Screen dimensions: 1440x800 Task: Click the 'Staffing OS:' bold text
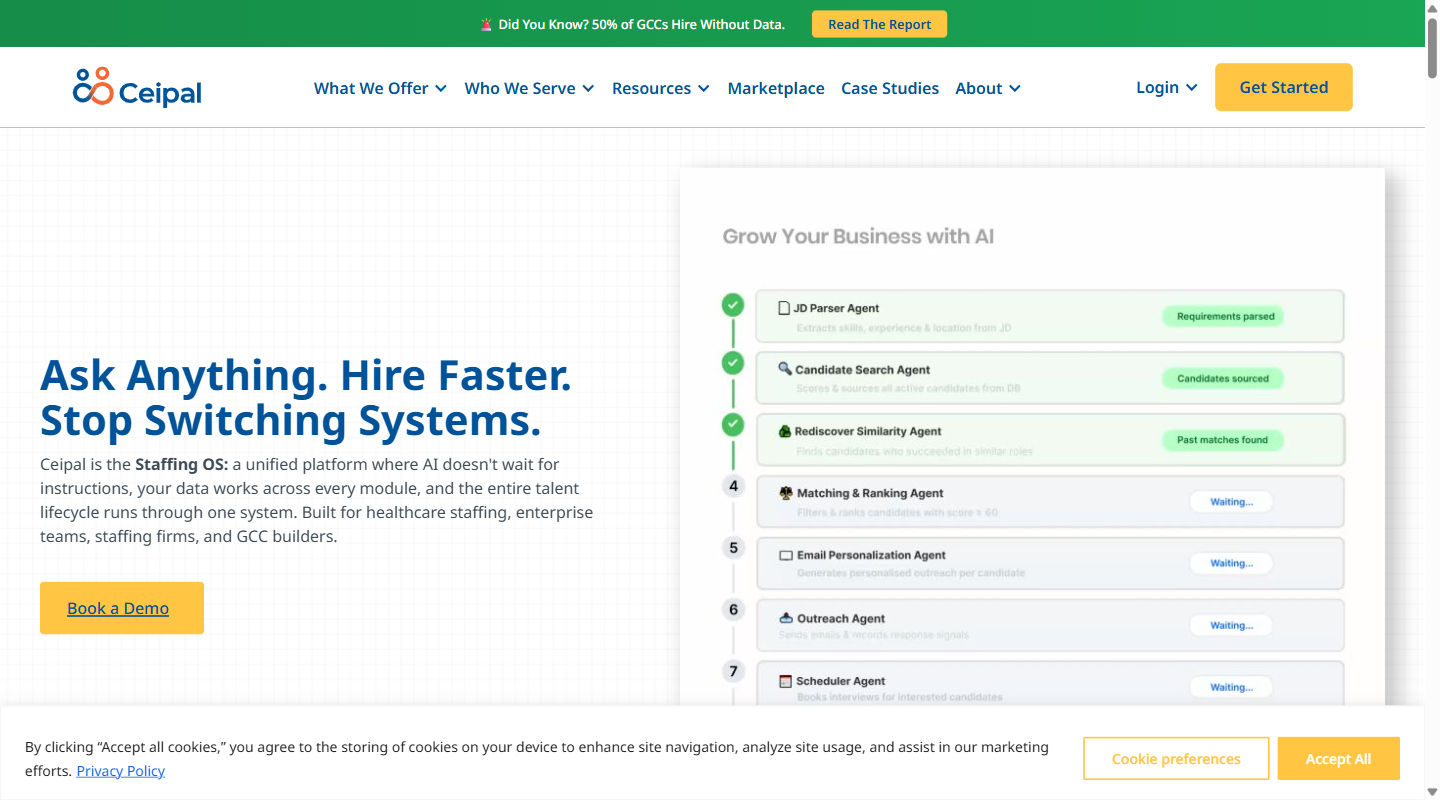tap(182, 464)
